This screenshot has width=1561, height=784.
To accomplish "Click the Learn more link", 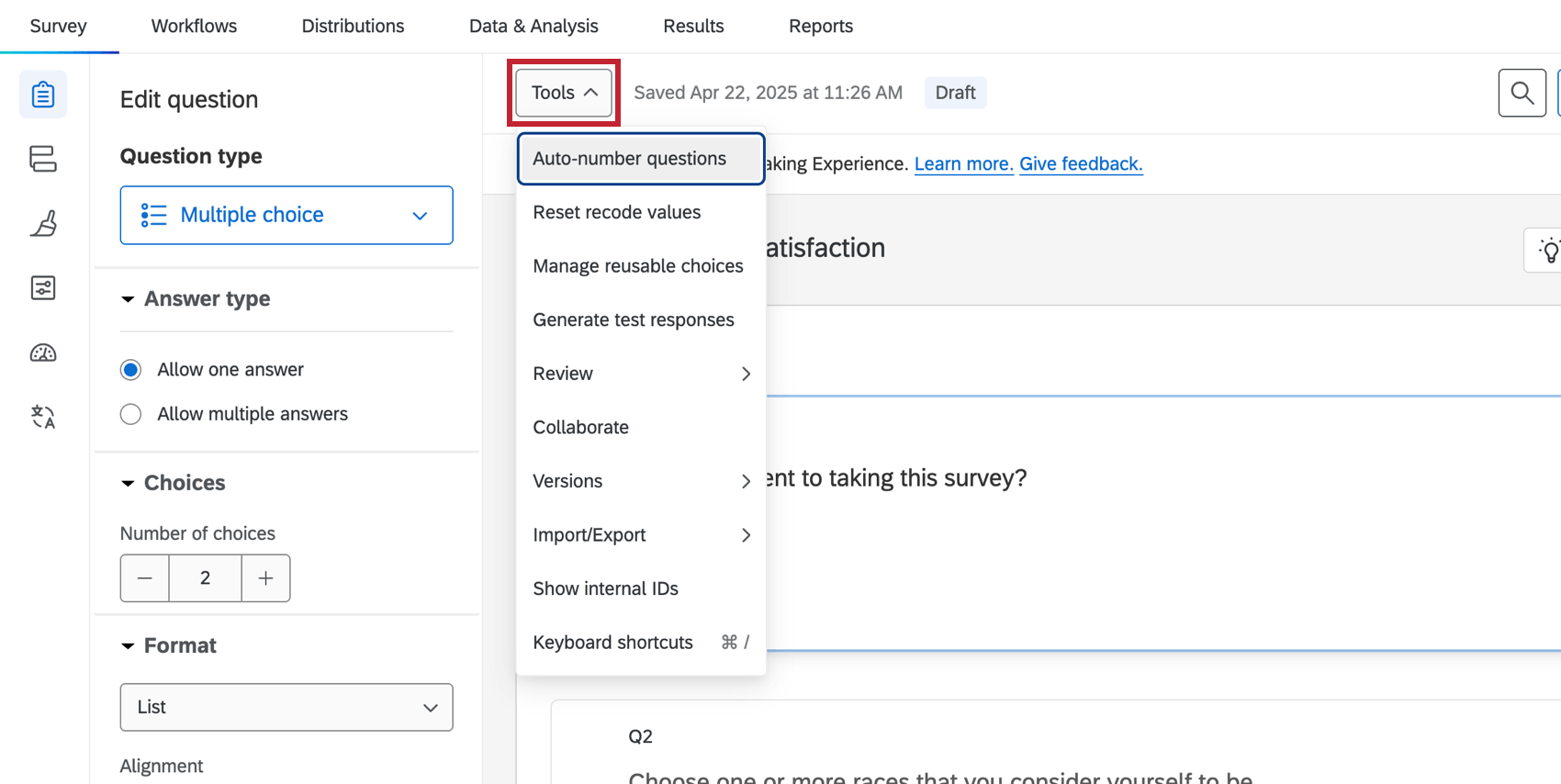I will coord(963,163).
